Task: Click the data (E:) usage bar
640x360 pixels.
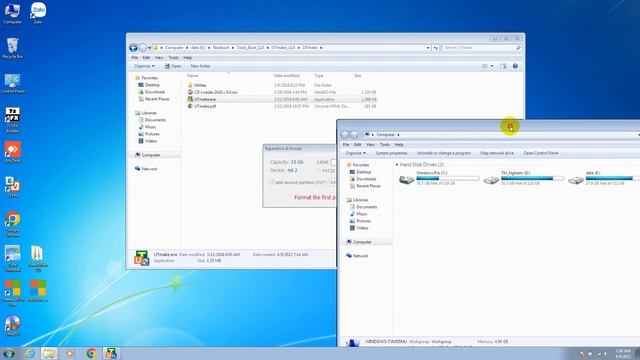Action: [613, 178]
